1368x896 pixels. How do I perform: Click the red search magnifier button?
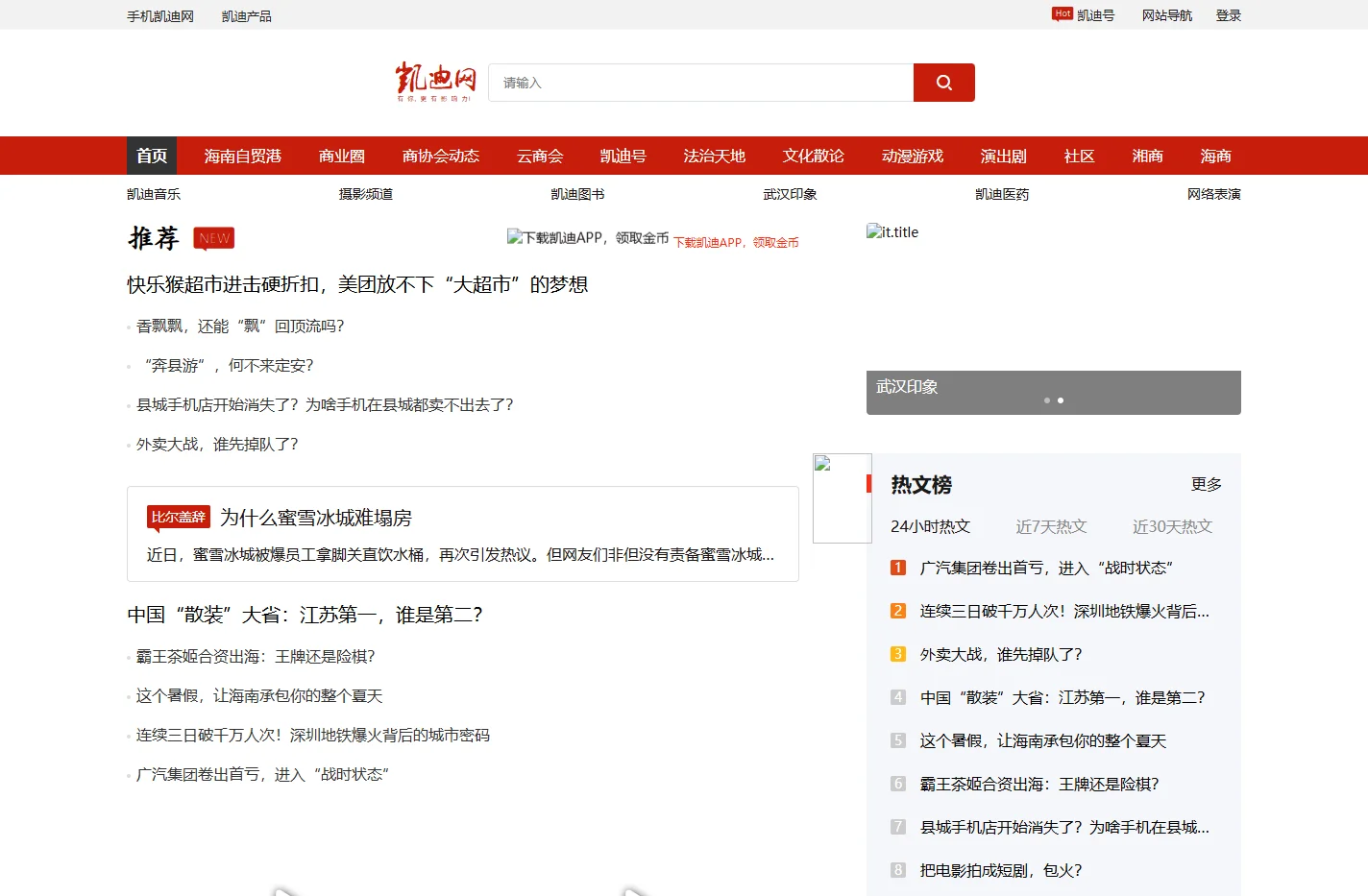(943, 83)
